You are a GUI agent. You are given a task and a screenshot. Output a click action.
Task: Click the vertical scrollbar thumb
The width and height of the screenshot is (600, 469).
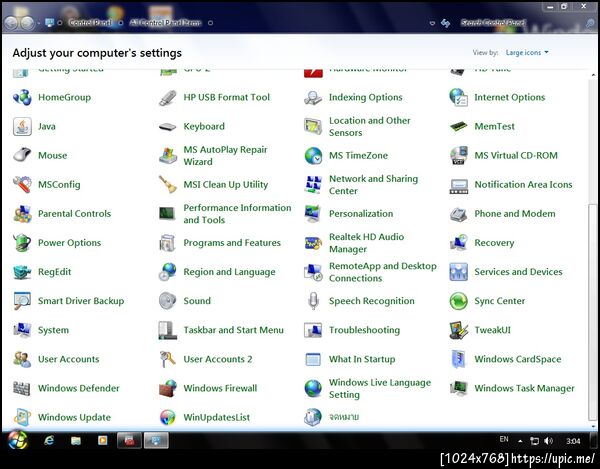pyautogui.click(x=592, y=312)
